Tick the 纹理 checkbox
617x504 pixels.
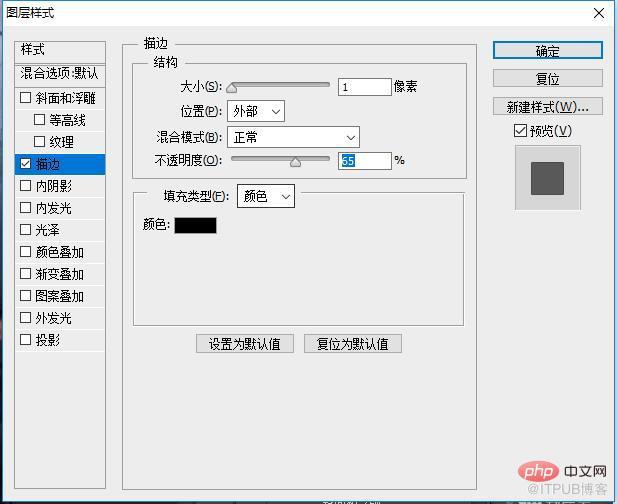[x=39, y=142]
